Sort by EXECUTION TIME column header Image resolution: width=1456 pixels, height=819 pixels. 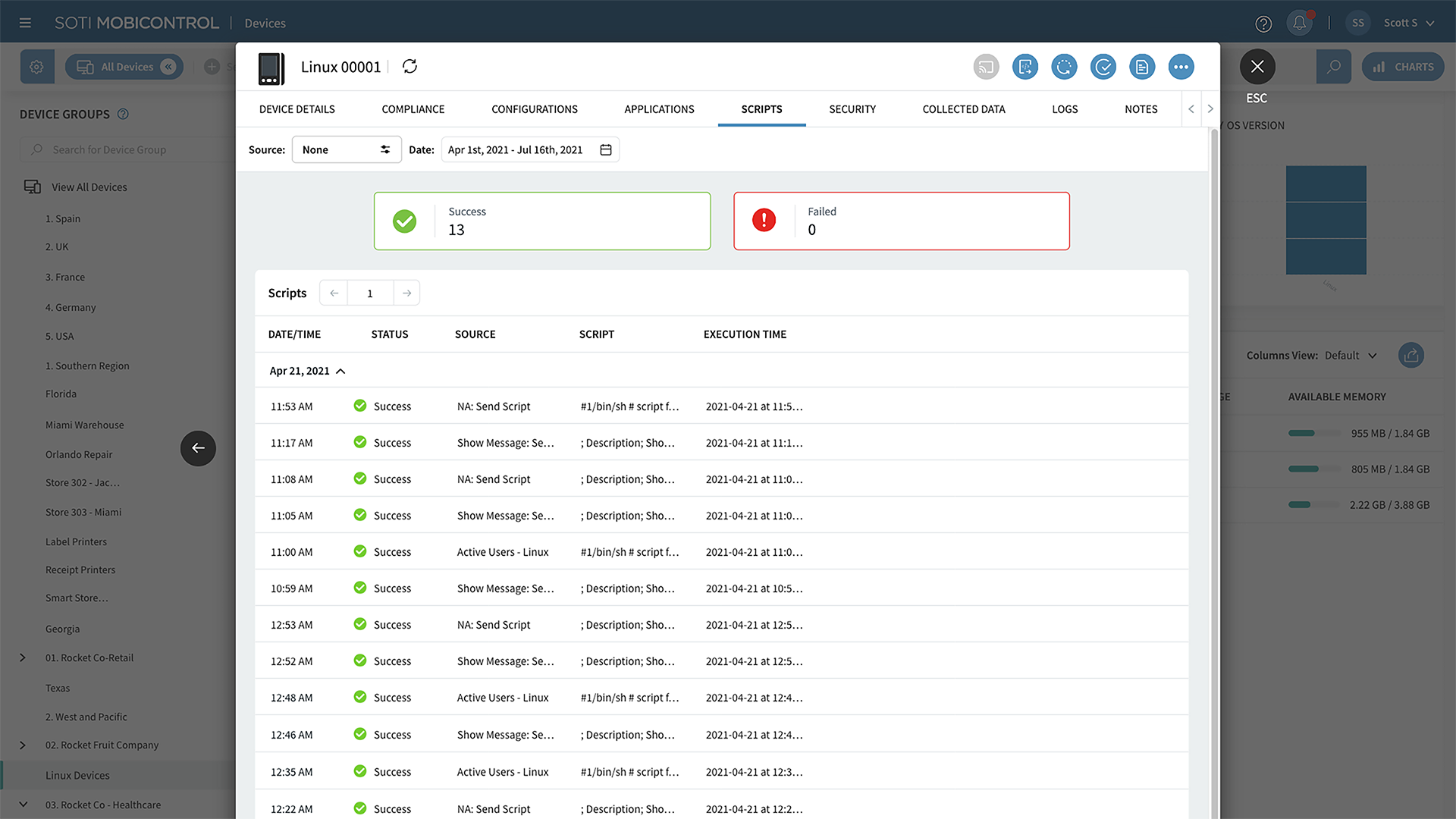coord(745,334)
